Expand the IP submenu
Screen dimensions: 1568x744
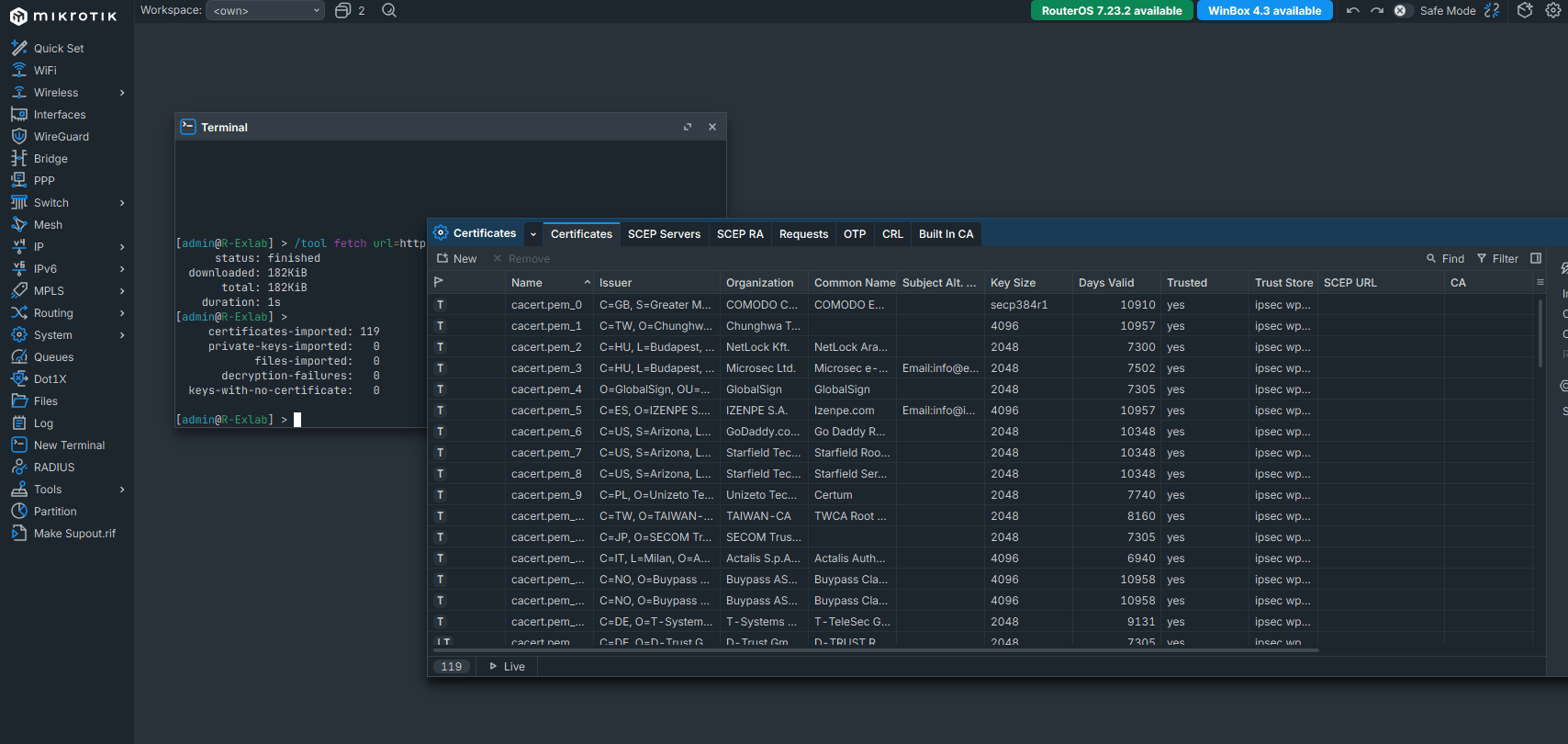[x=122, y=246]
